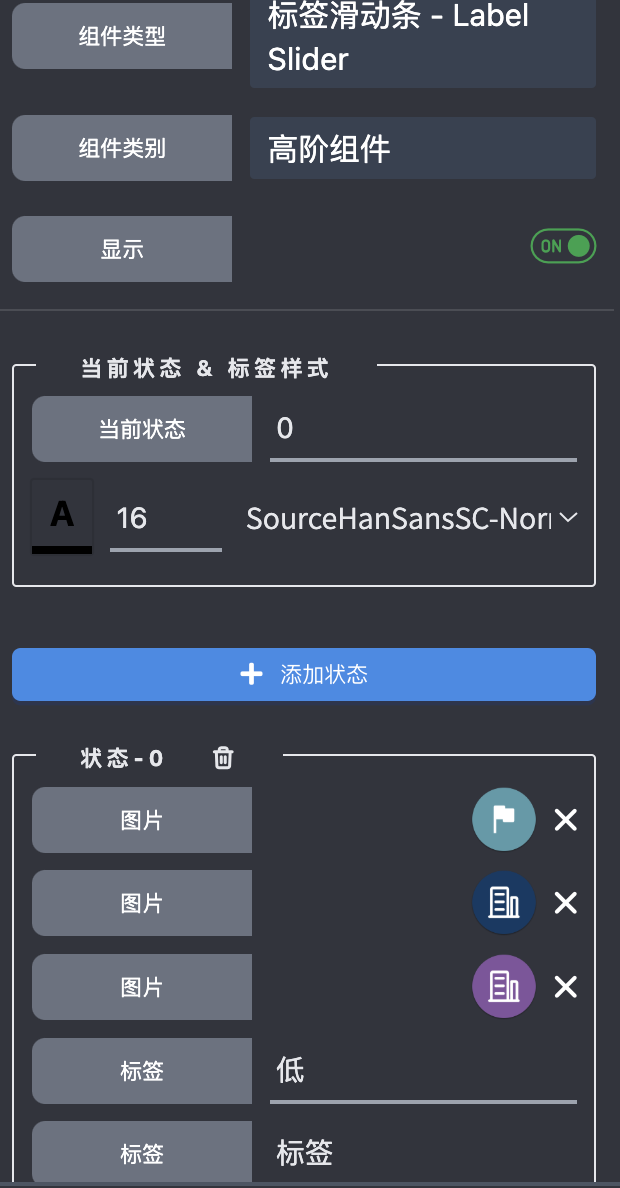620x1188 pixels.
Task: Remove the dark blue building image with X
Action: (565, 903)
